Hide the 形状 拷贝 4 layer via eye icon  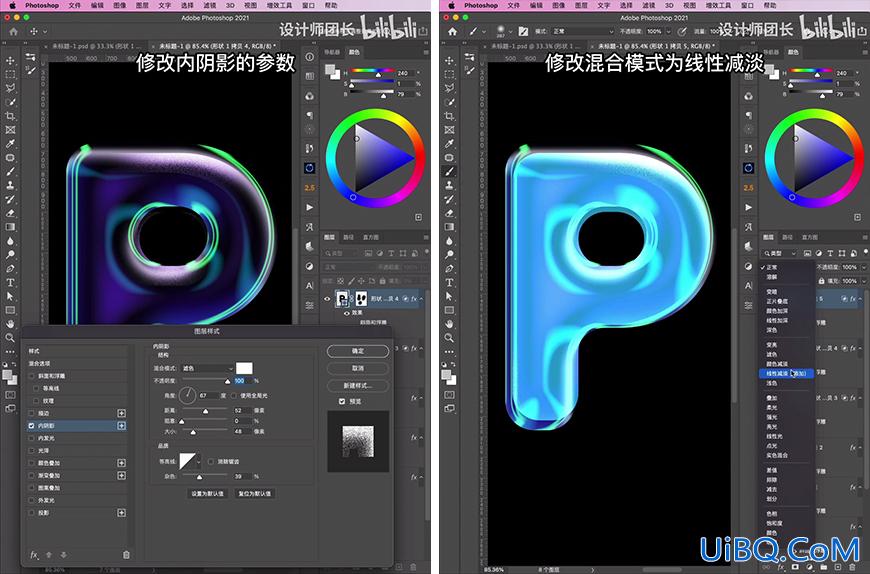[327, 299]
